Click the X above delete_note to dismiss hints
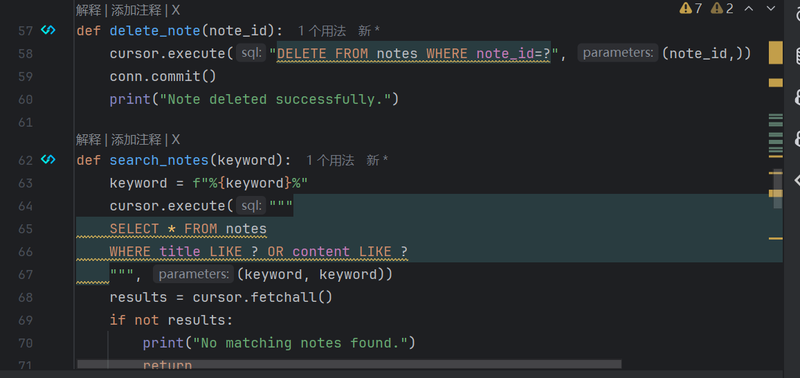The image size is (800, 378). tap(176, 10)
